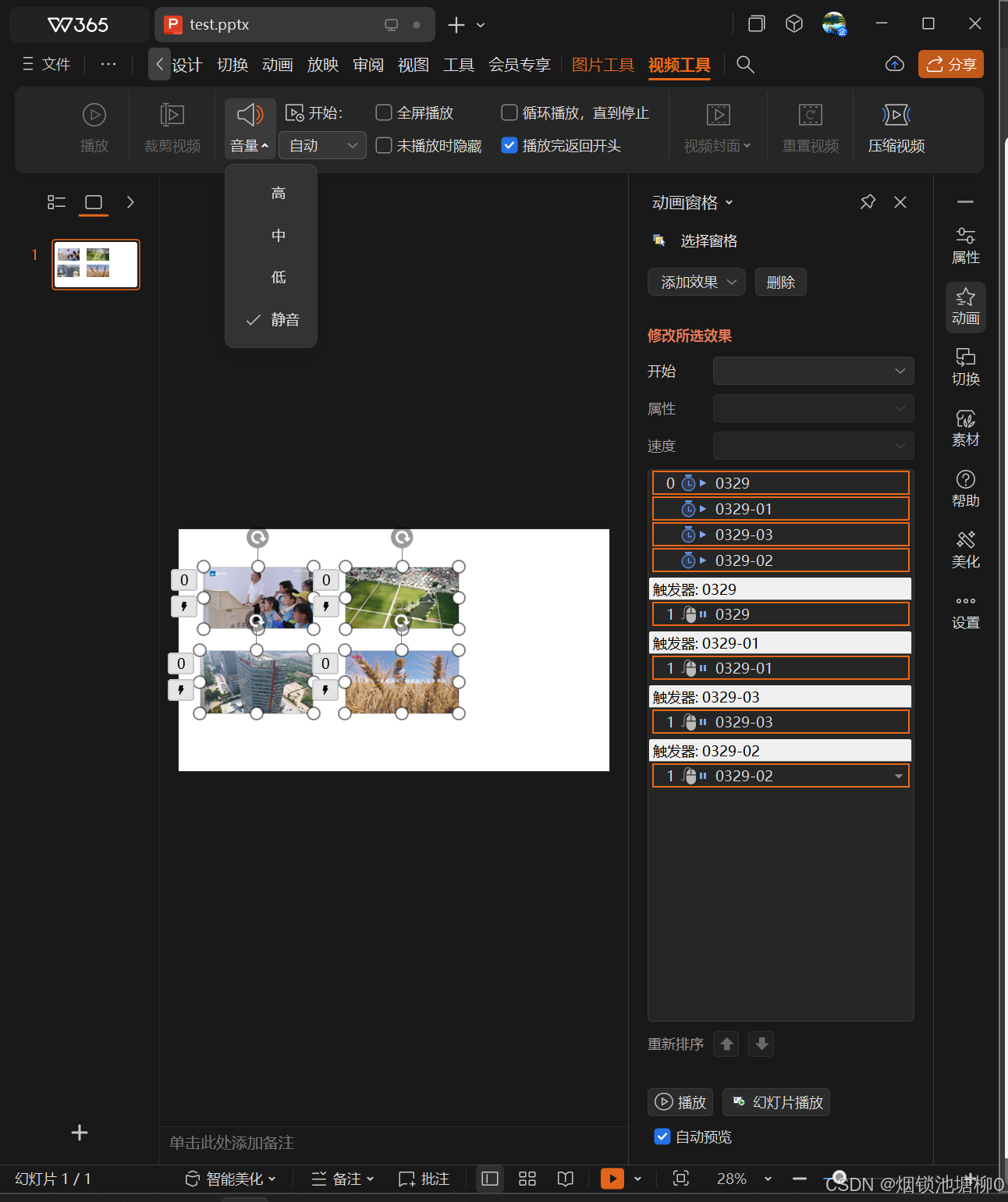Pin the 动画窗格 animation pane
This screenshot has height=1202, width=1008.
click(x=868, y=202)
